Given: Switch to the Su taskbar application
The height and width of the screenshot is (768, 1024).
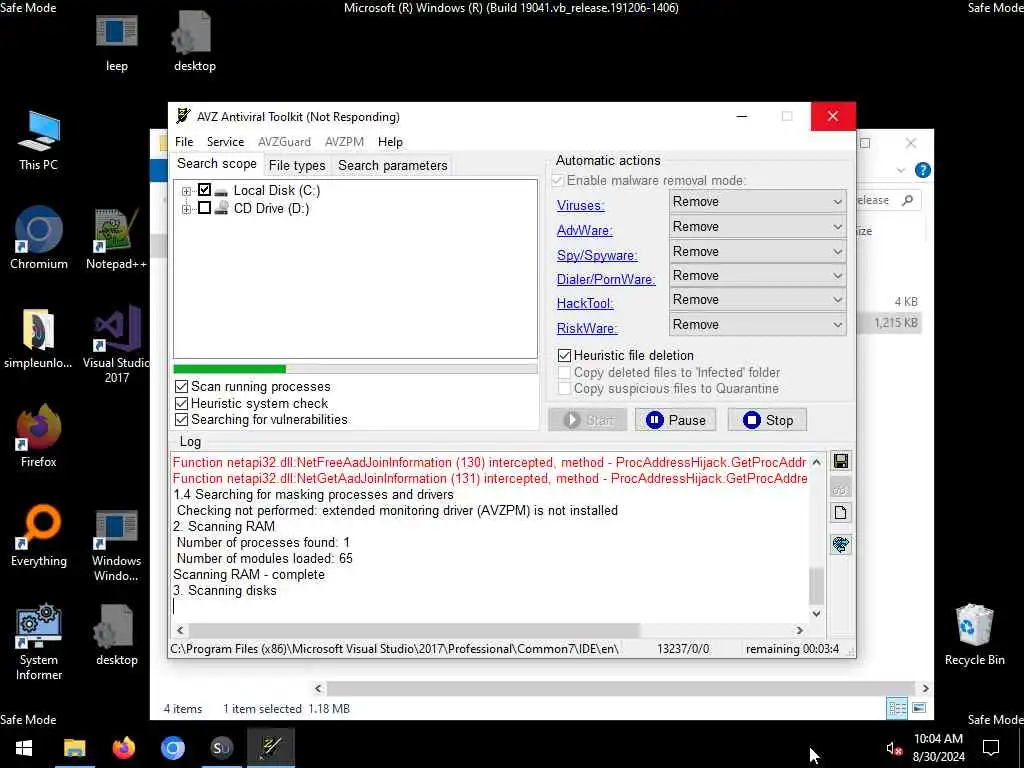Looking at the screenshot, I should pyautogui.click(x=221, y=748).
